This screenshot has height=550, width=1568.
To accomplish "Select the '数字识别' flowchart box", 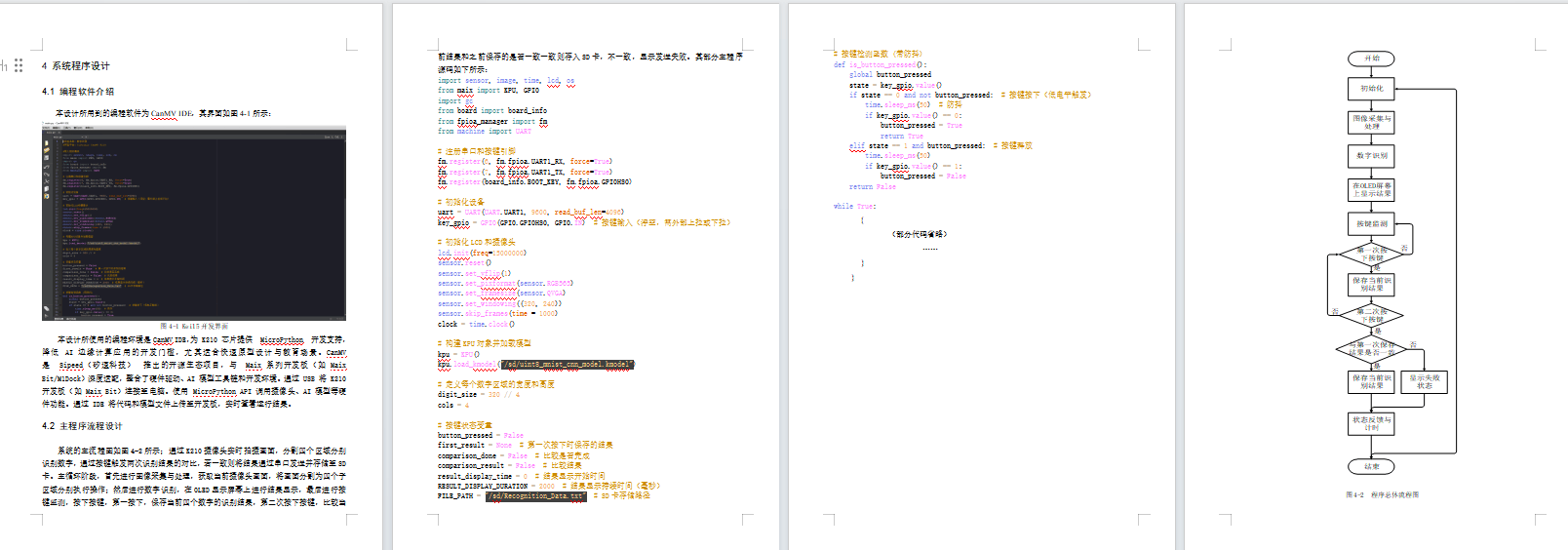I will point(1371,156).
